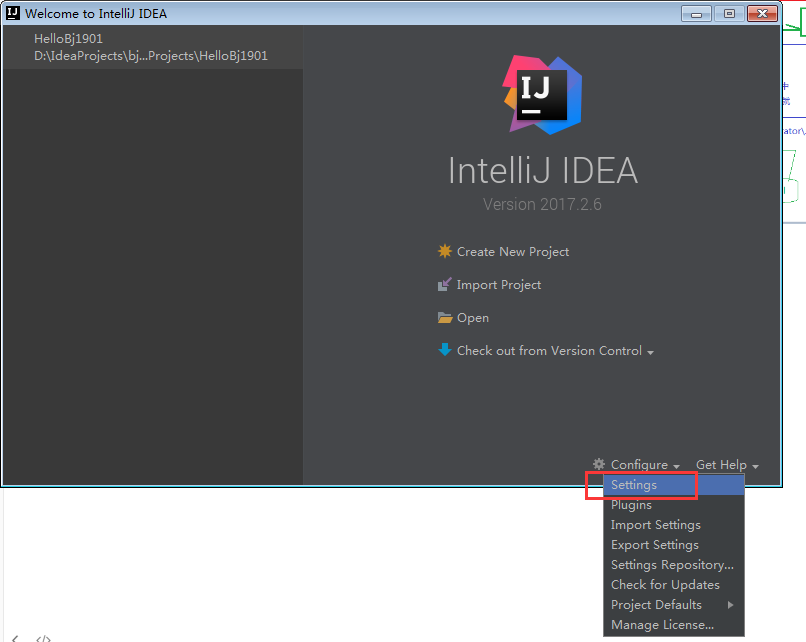Minimize the Welcome to IntelliJ IDEA window
This screenshot has width=806, height=642.
(696, 14)
